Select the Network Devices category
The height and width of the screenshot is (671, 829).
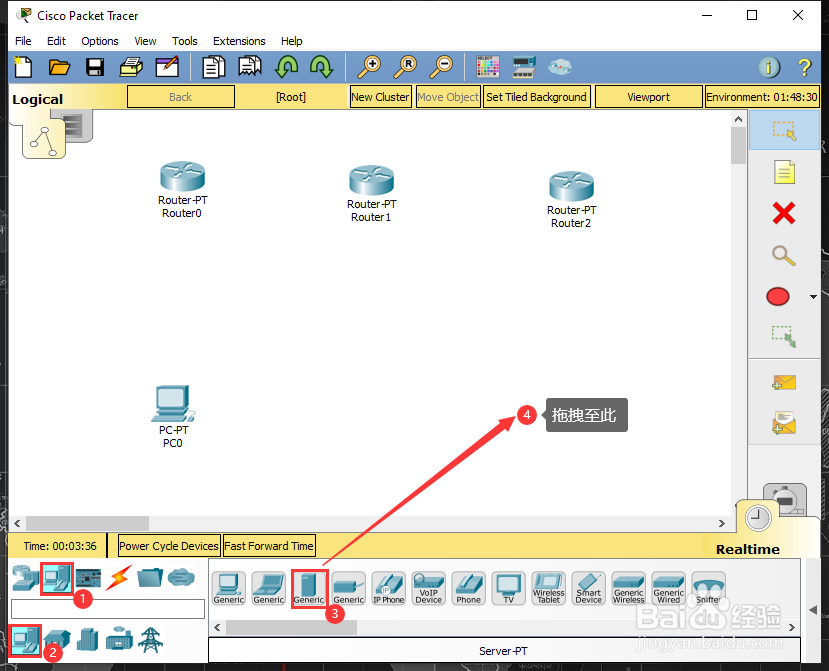coord(25,577)
